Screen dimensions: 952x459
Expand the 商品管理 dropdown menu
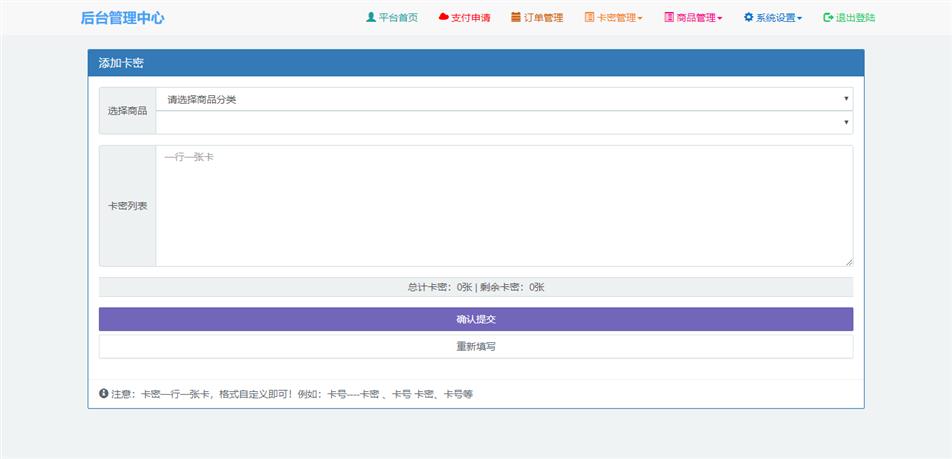point(693,18)
